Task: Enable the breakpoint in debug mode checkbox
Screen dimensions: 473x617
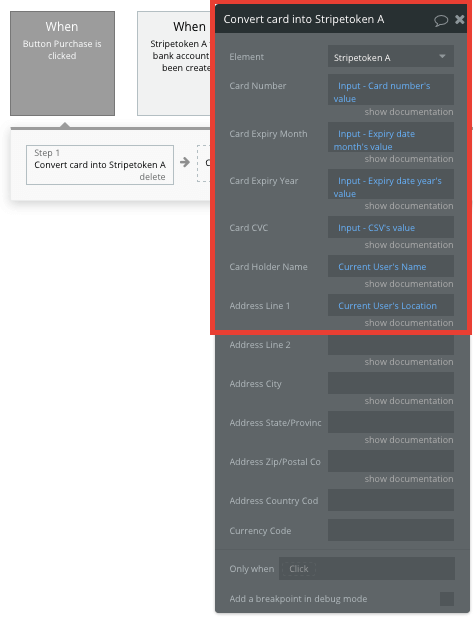Action: [447, 599]
